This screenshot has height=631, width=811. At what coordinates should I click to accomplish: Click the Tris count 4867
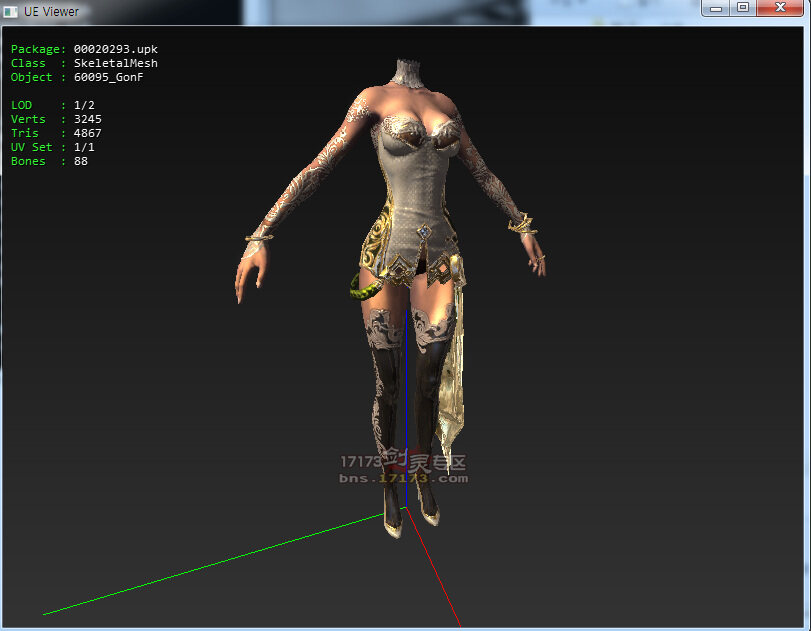[87, 133]
